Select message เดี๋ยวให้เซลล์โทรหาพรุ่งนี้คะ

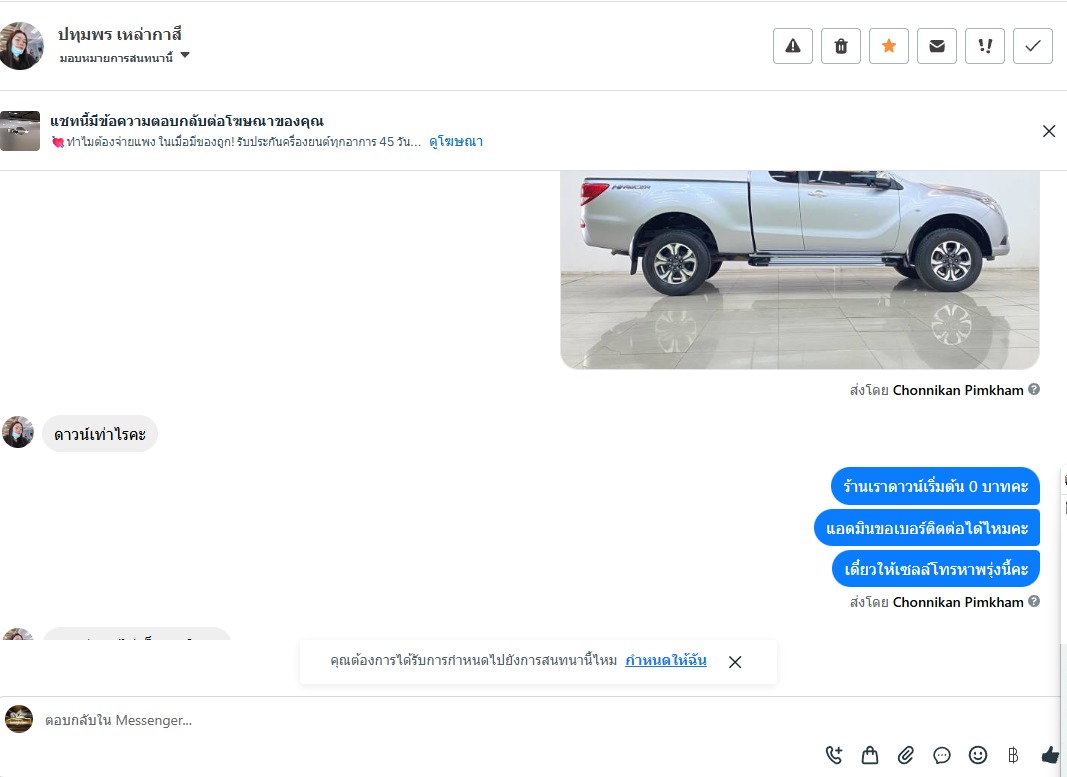(936, 569)
